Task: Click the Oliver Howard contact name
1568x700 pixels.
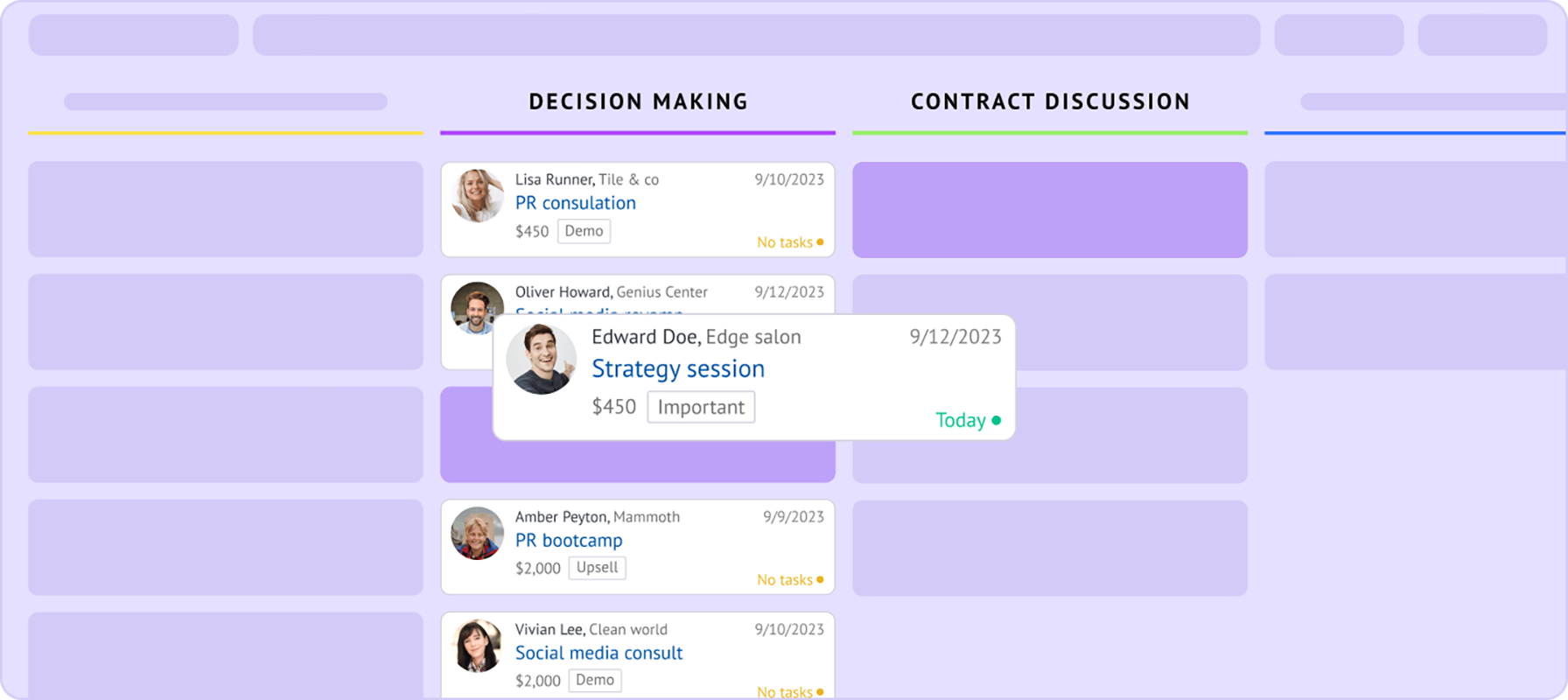Action: [562, 292]
